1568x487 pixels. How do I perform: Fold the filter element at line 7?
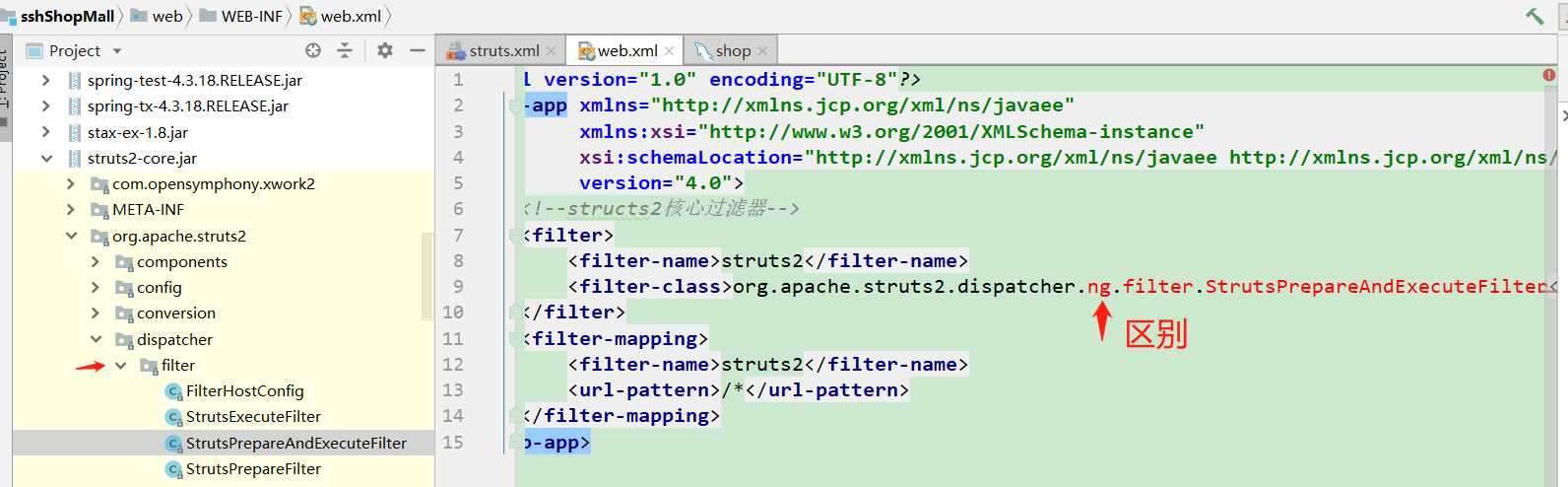(516, 235)
